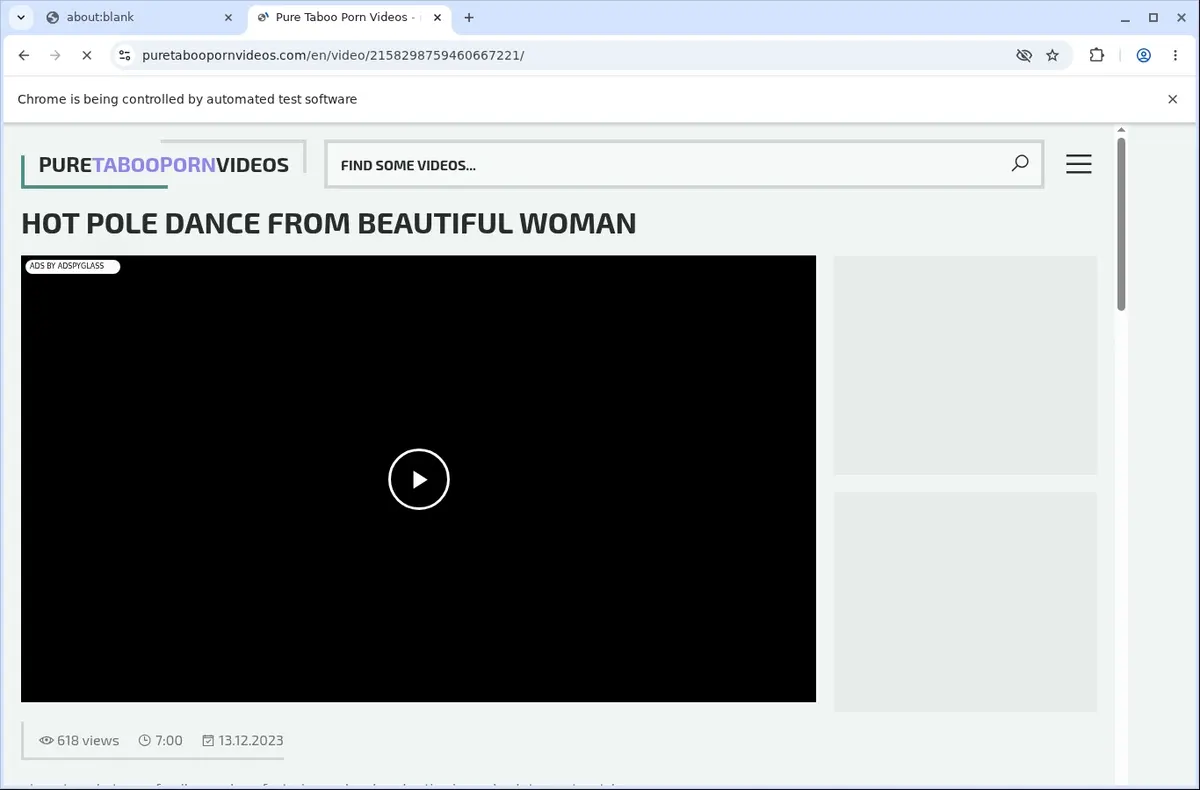
Task: Go back with the browser back arrow
Action: tap(24, 55)
